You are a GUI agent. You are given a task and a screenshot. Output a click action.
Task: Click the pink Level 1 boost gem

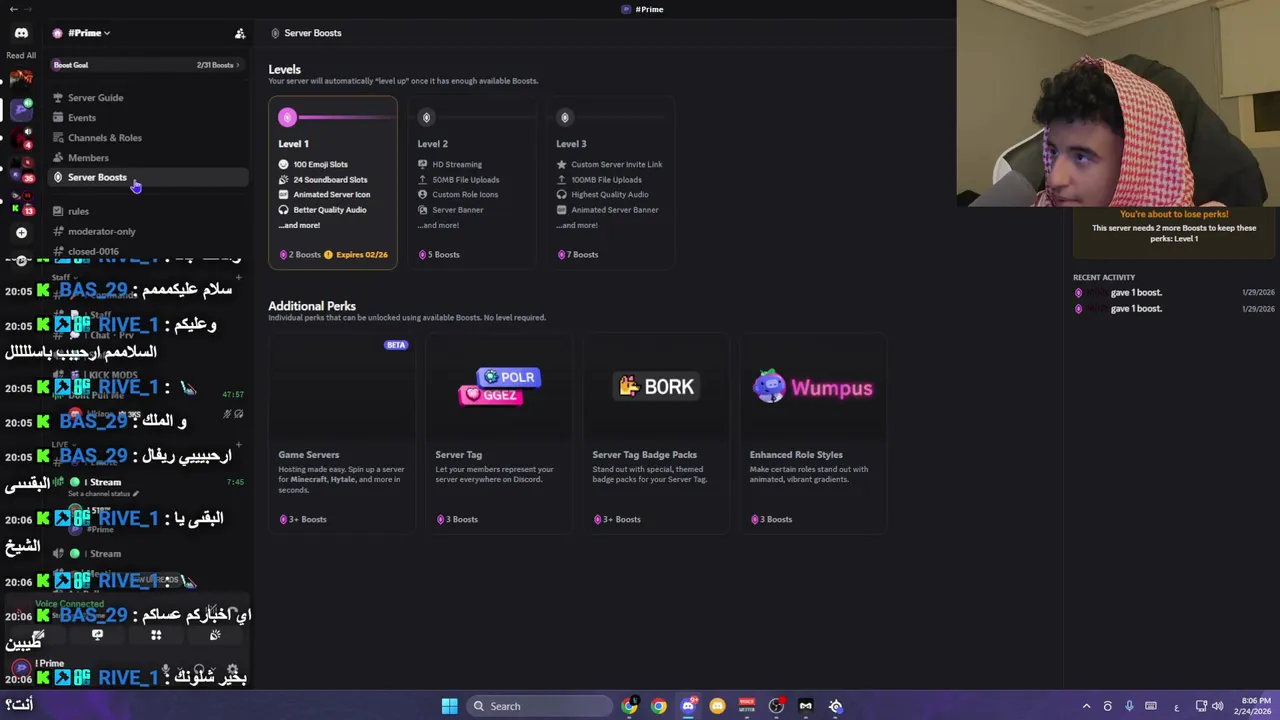click(288, 117)
